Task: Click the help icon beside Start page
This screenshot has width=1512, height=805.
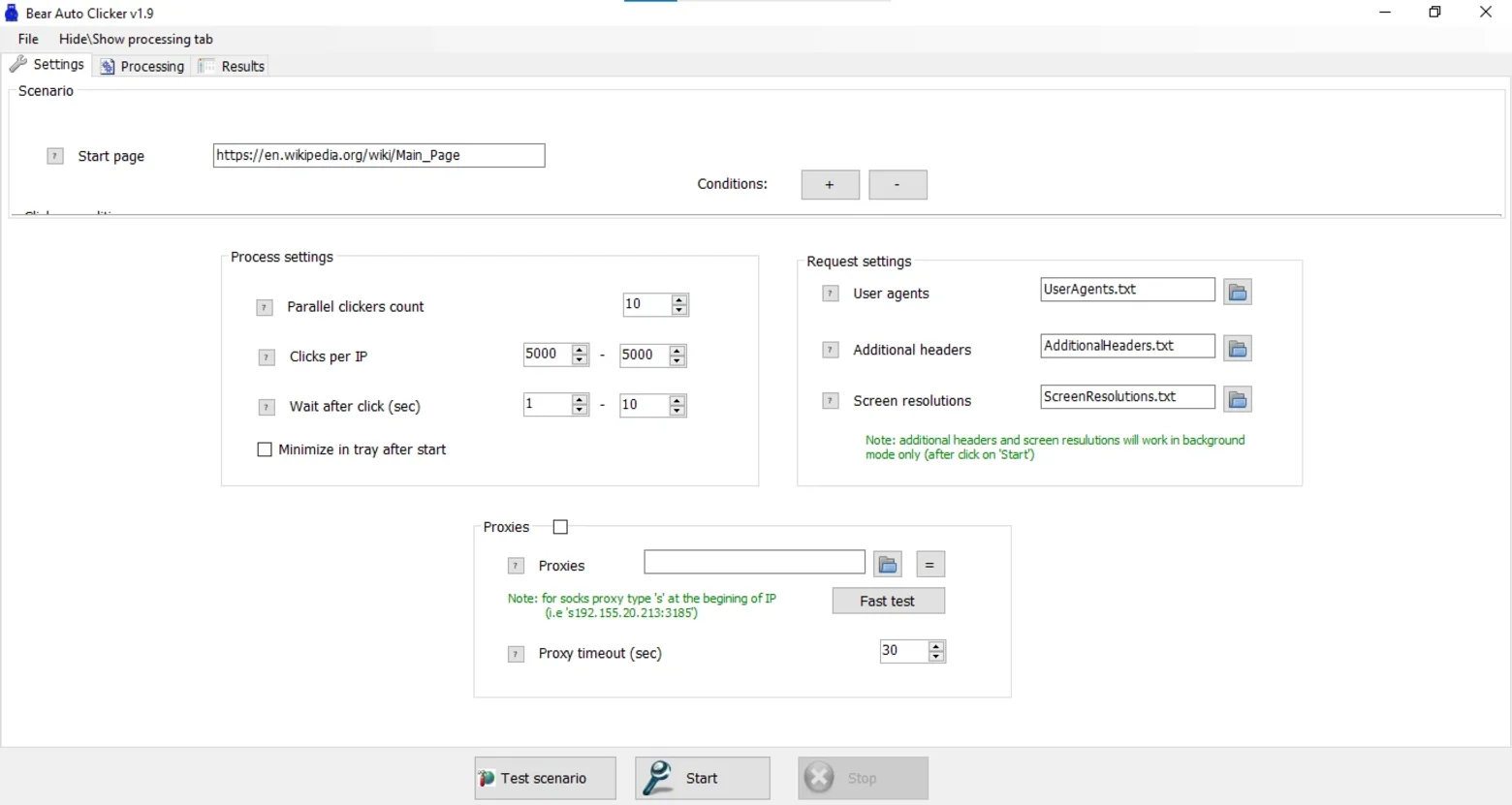Action: click(x=55, y=156)
